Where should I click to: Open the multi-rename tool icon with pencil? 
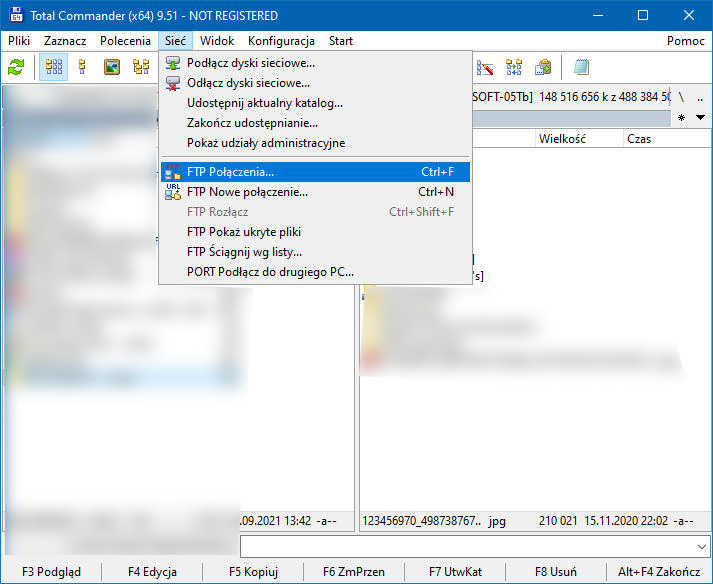coord(486,68)
